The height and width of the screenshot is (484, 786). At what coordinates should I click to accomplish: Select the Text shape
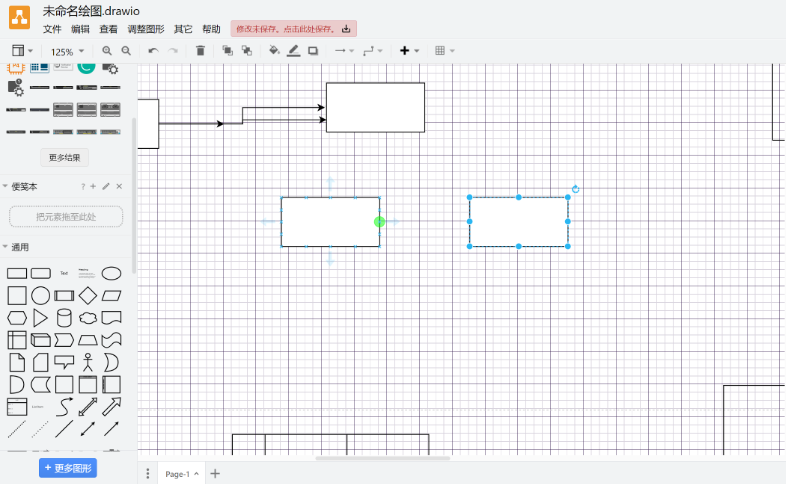(x=64, y=273)
